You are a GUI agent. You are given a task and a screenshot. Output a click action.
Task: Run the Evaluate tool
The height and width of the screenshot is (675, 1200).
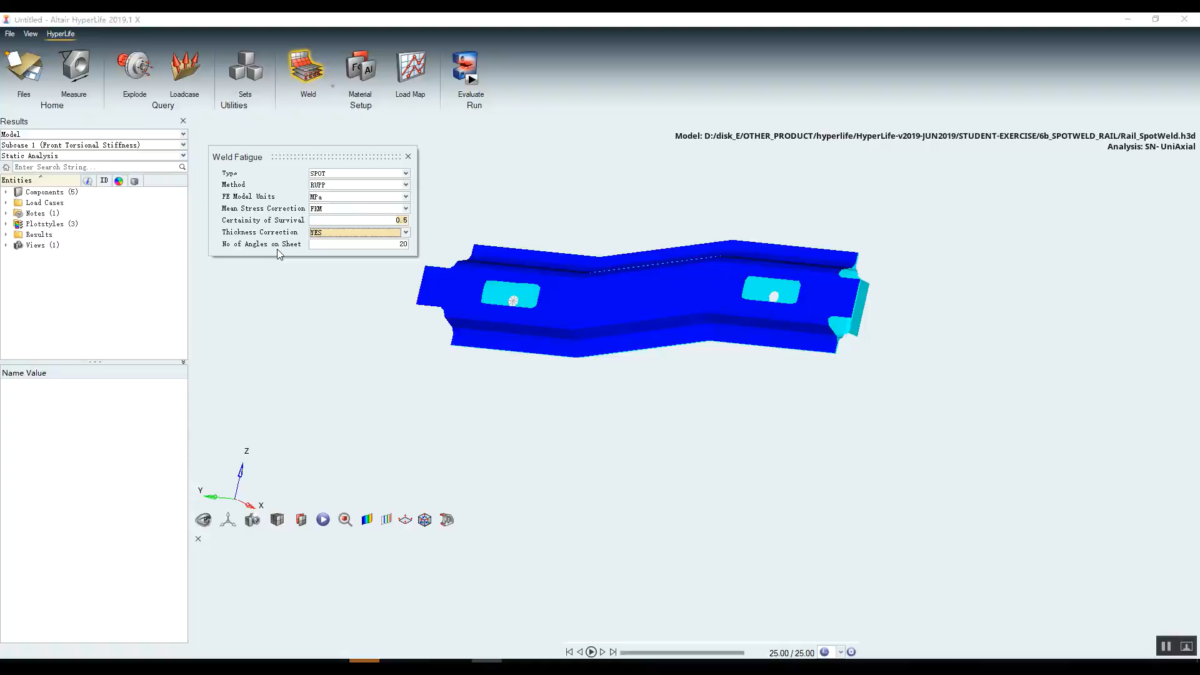click(x=470, y=73)
